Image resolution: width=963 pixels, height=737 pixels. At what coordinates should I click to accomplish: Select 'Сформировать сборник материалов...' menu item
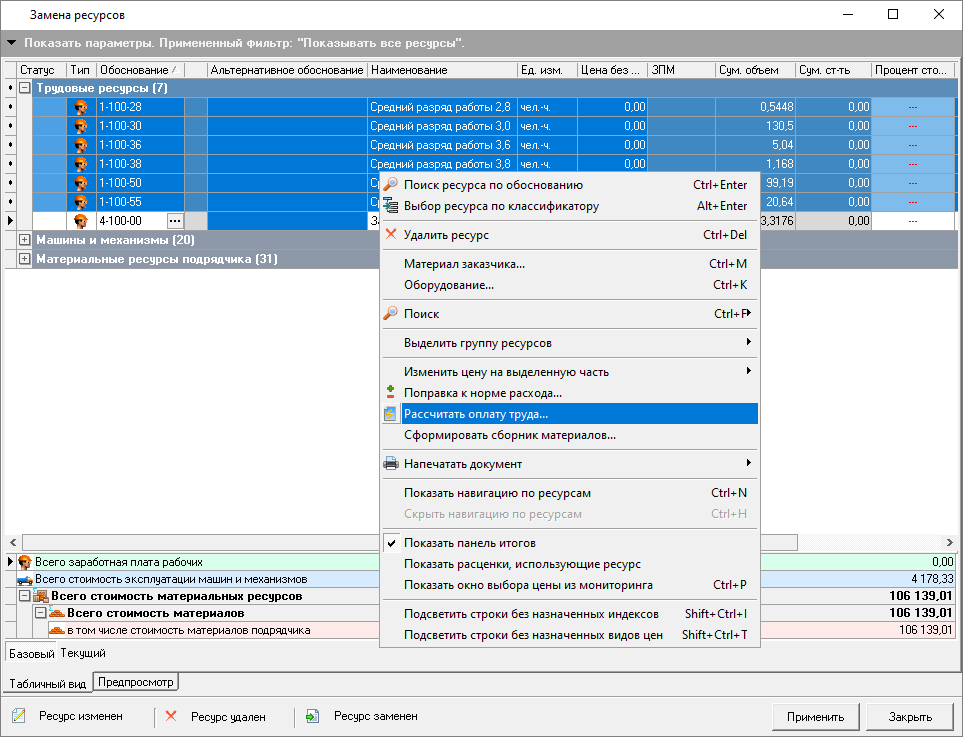tap(509, 435)
